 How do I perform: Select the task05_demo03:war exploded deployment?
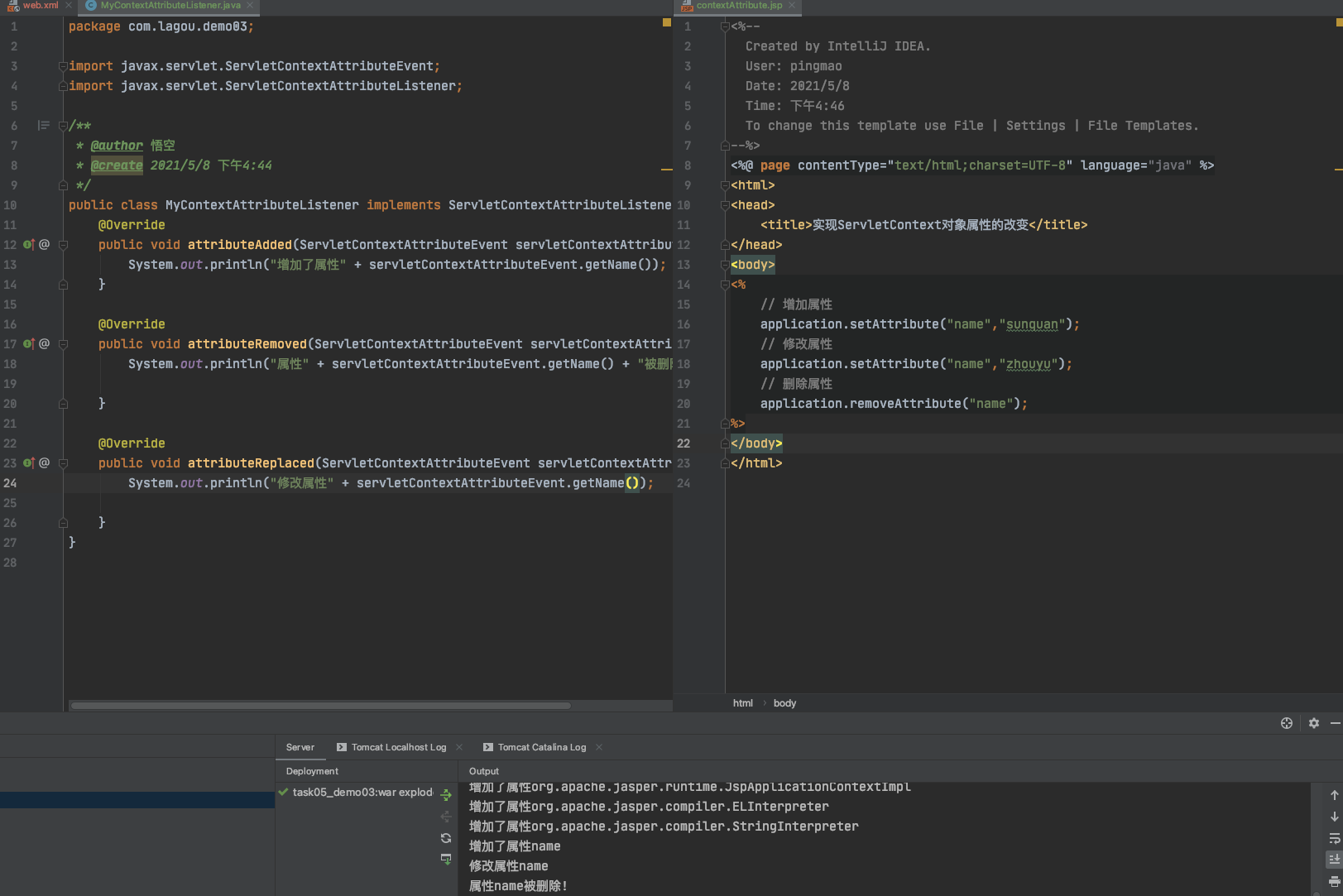(362, 793)
